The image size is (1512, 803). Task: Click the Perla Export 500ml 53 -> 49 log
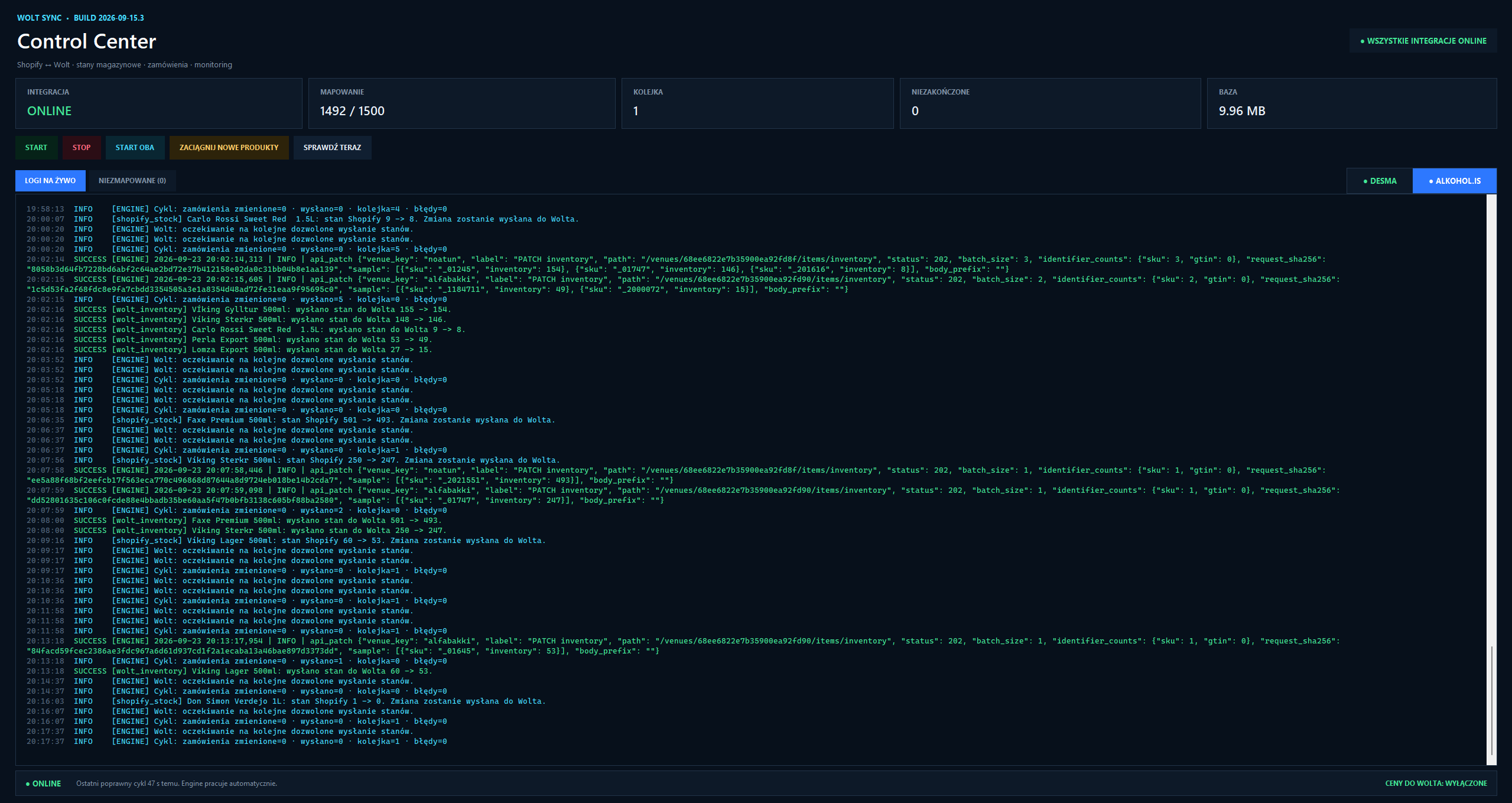click(229, 340)
